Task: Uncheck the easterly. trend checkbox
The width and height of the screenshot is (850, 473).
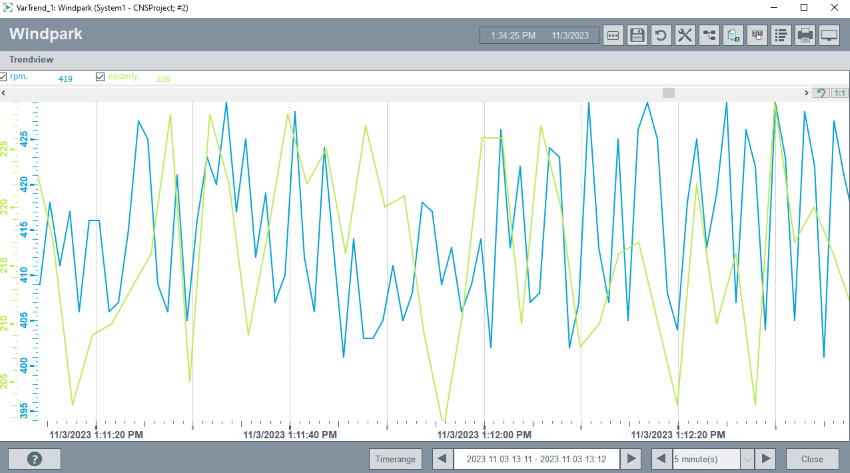Action: [100, 77]
